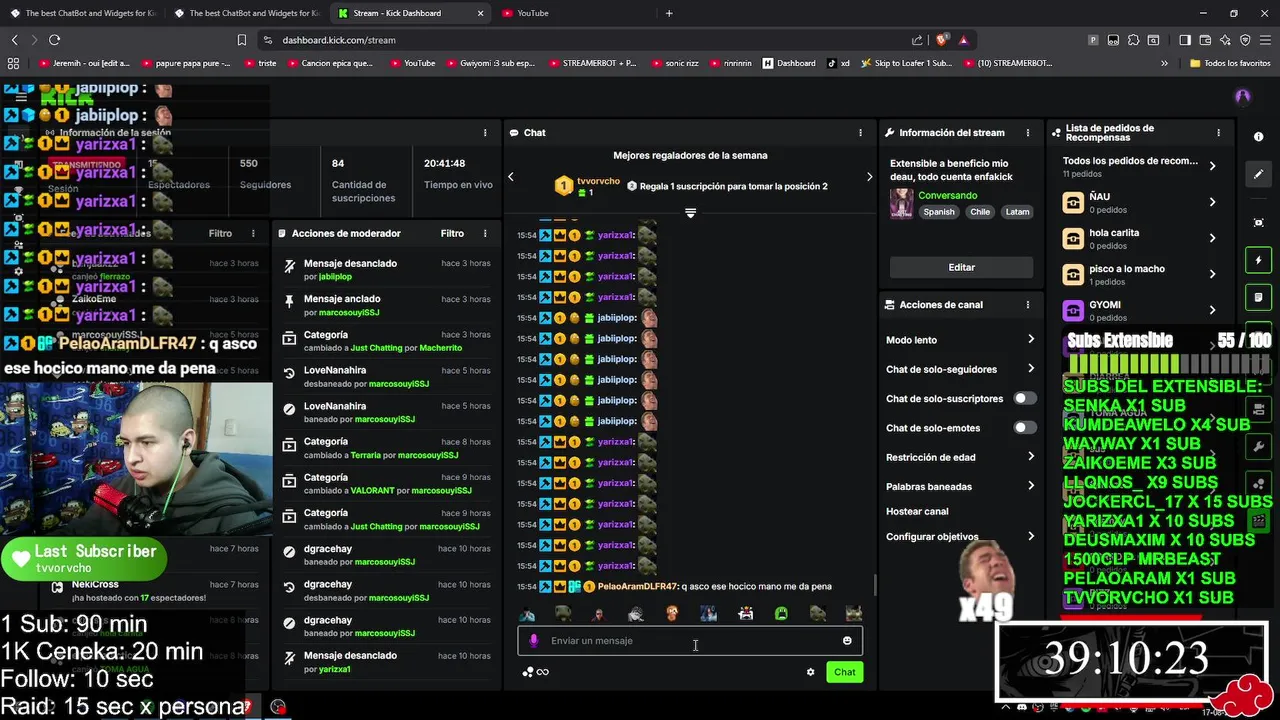Screen dimensions: 1280x720
Task: Click the camera capture icon in right sidebar
Action: click(1258, 222)
